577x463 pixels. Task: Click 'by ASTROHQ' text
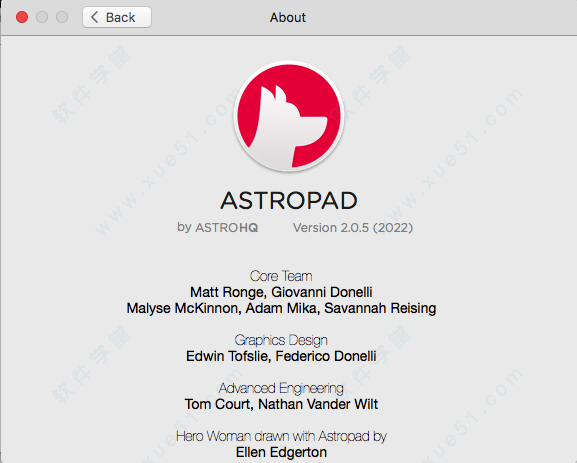(217, 227)
